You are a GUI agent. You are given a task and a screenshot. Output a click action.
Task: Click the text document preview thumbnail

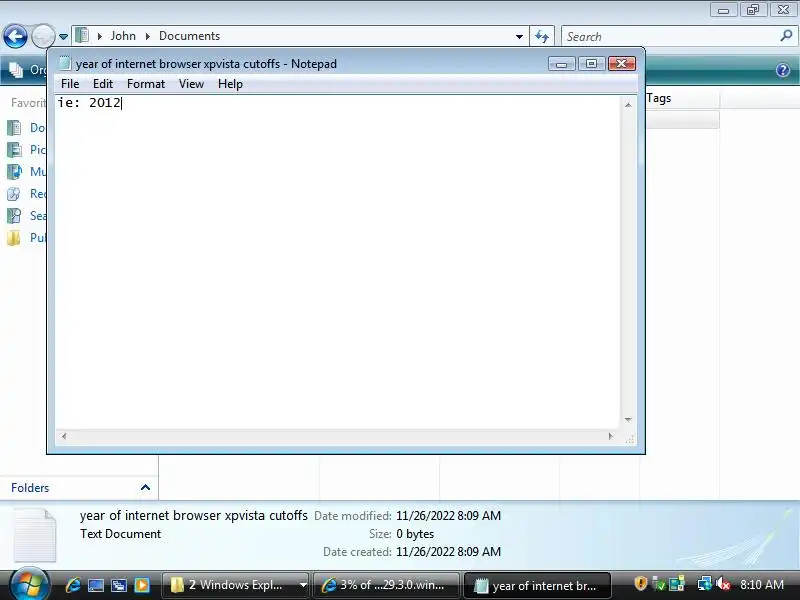coord(35,535)
